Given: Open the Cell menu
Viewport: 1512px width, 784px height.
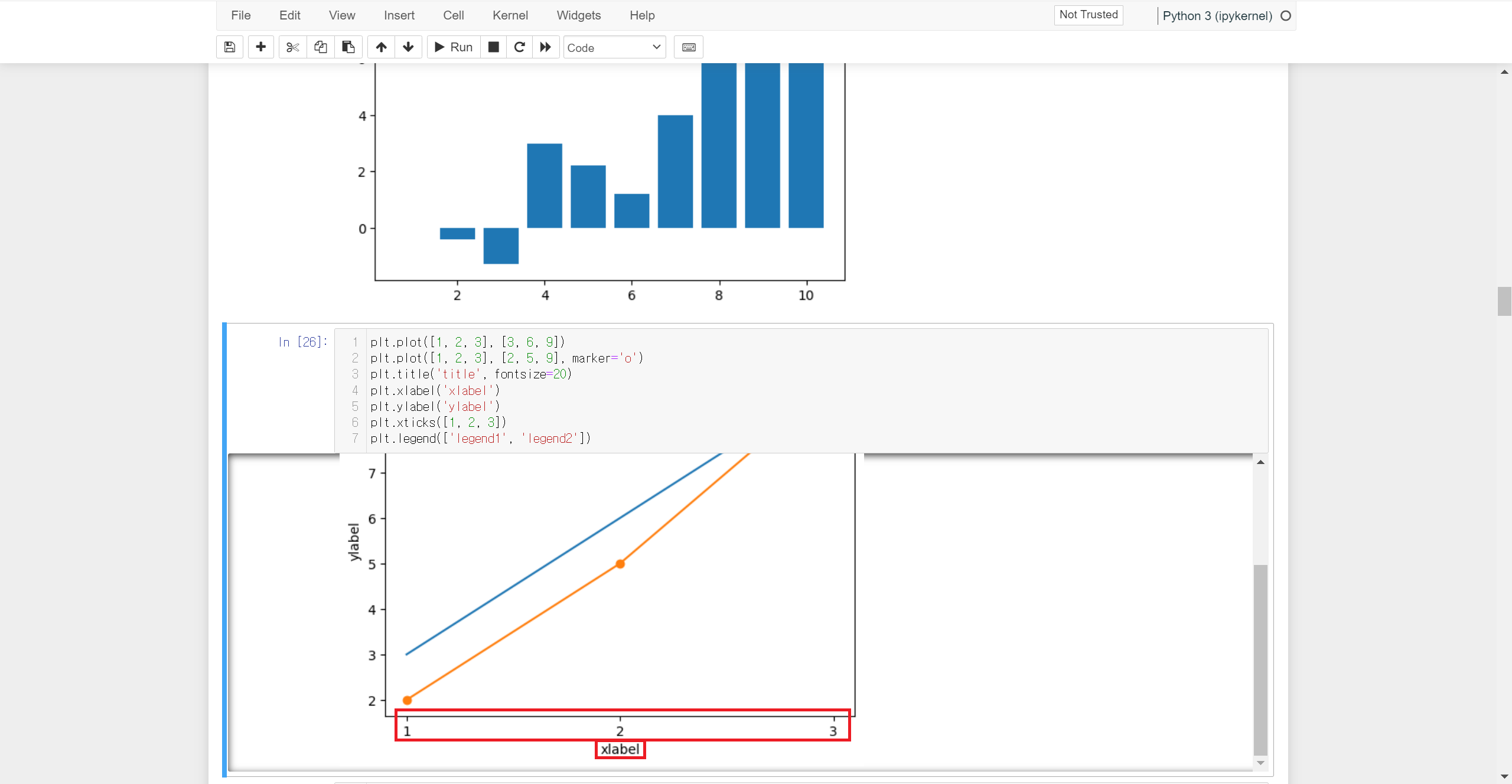Looking at the screenshot, I should (453, 15).
